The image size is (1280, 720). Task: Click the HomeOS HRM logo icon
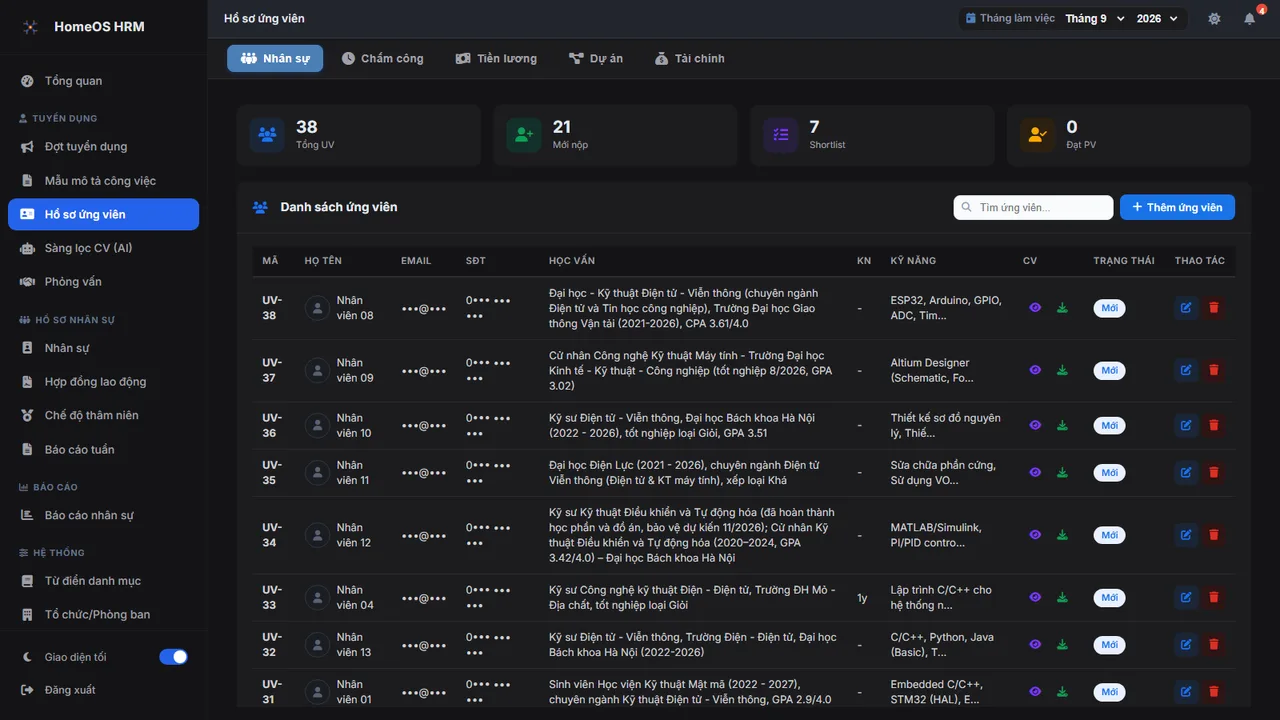(x=30, y=27)
